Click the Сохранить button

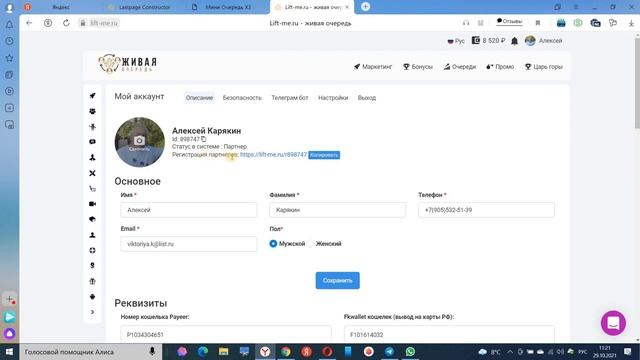click(338, 280)
